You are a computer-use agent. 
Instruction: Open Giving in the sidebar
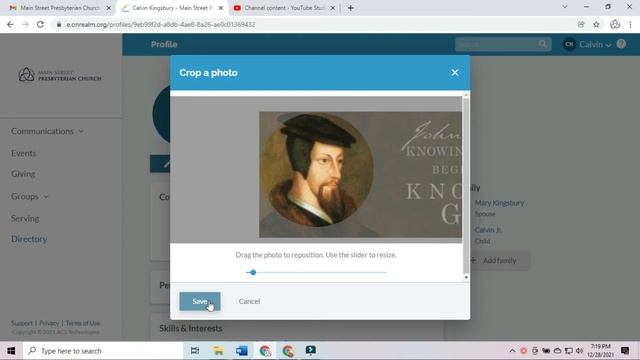pyautogui.click(x=23, y=174)
